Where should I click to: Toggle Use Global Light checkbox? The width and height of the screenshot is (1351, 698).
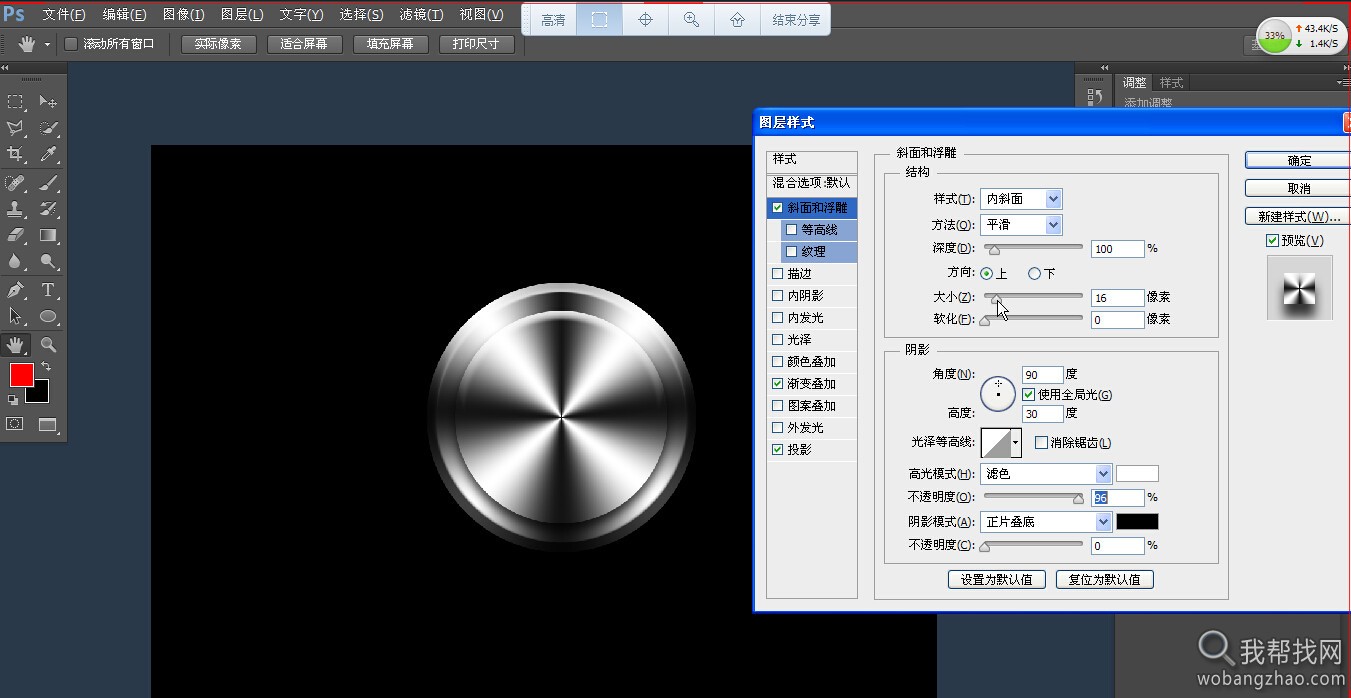pos(1029,395)
